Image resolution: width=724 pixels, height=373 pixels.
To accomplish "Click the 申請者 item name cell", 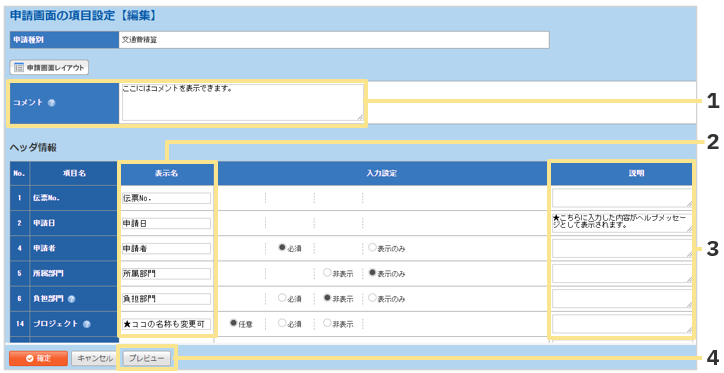I will (x=73, y=248).
